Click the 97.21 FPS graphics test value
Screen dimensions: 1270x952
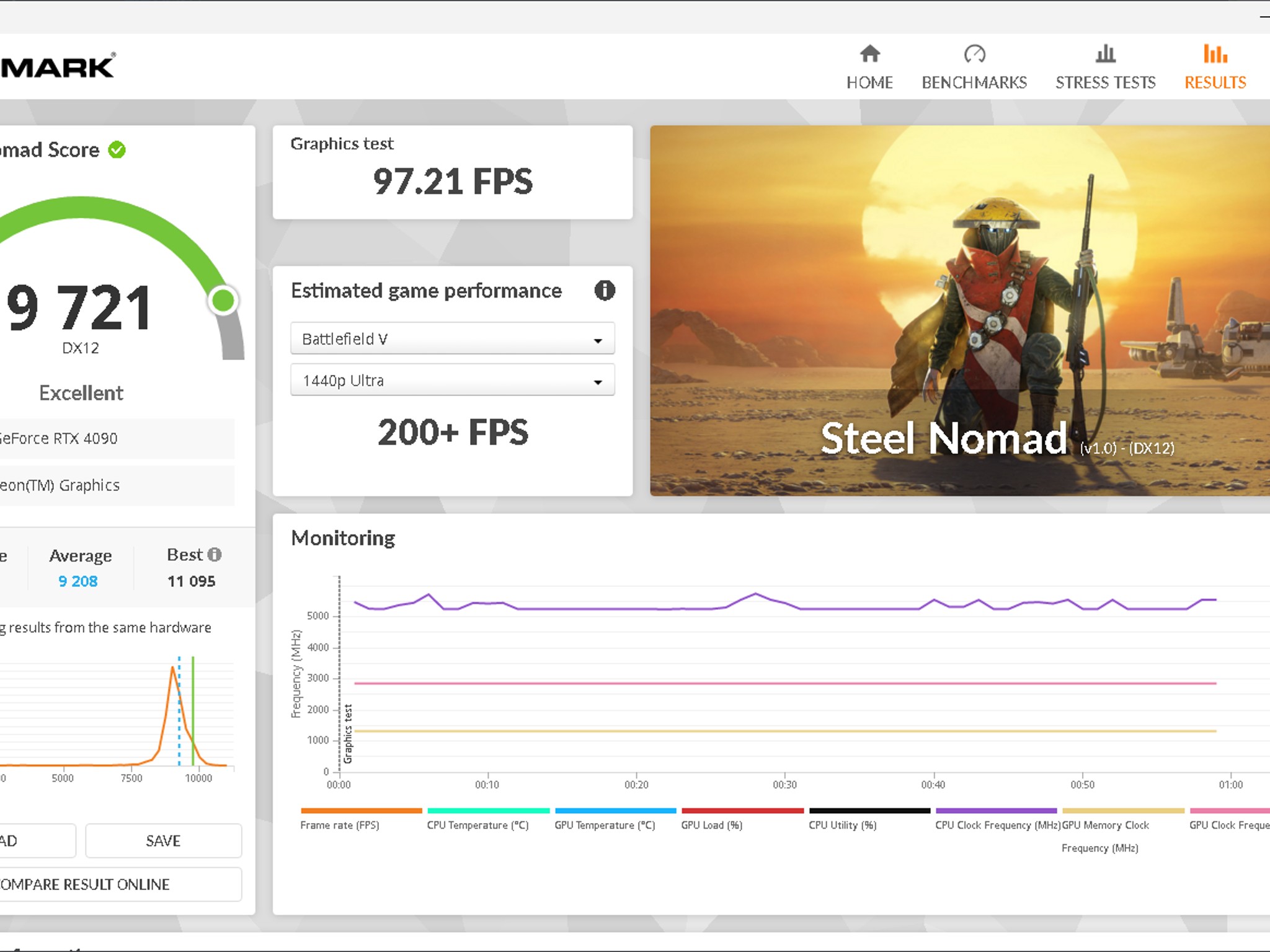click(453, 182)
